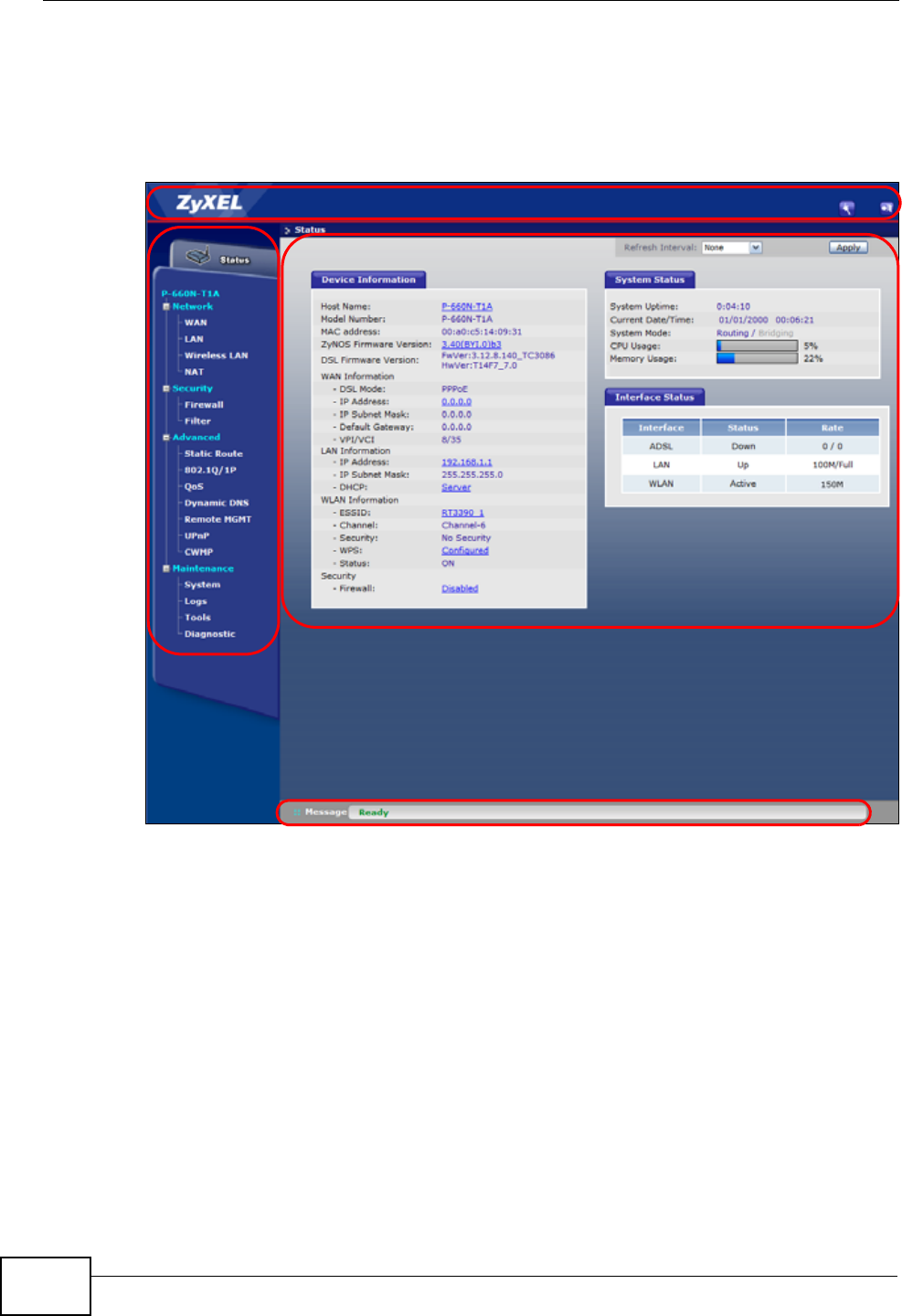This screenshot has width=902, height=1316.
Task: Open the Filter menu item
Action: (x=197, y=421)
